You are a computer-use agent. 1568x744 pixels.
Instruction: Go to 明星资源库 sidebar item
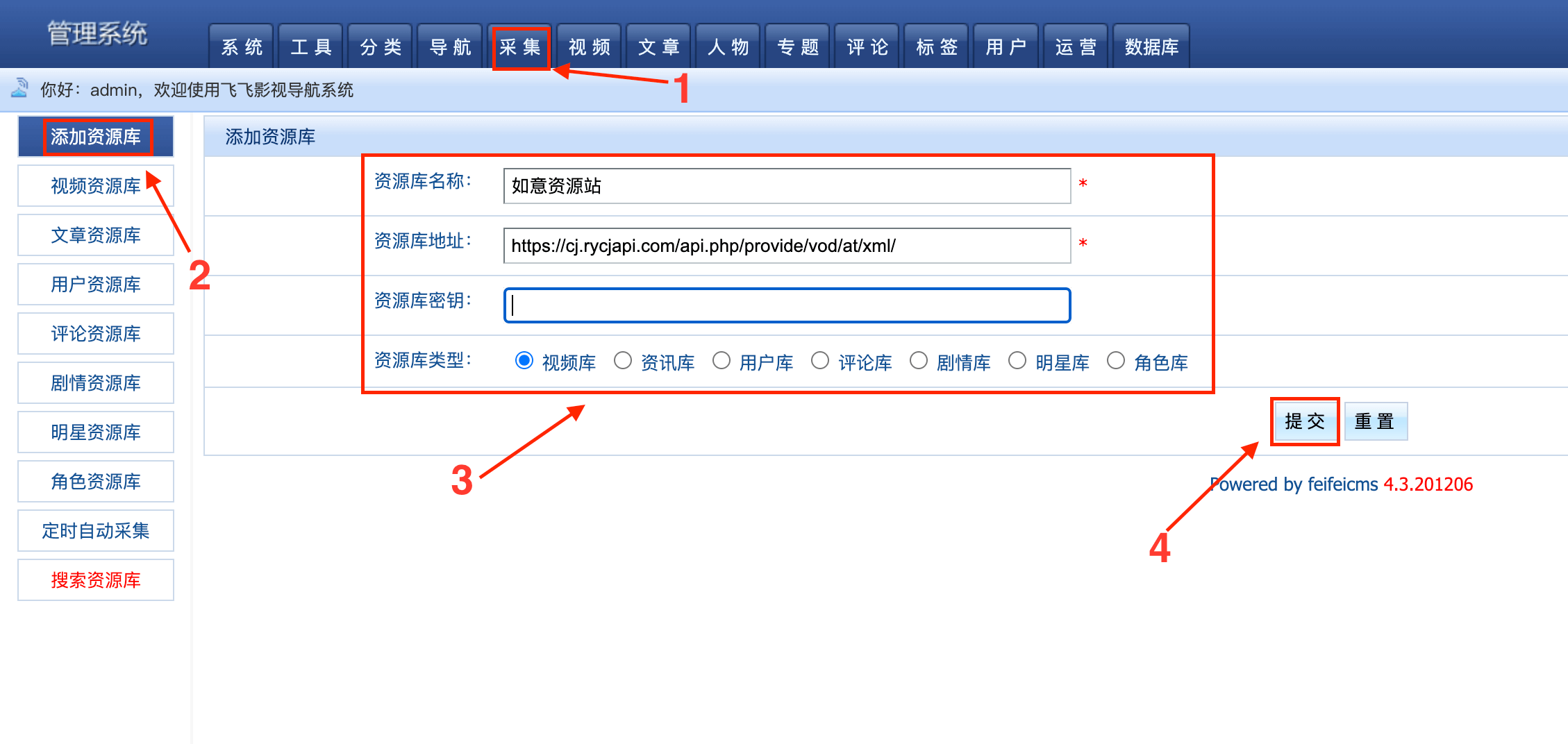click(96, 432)
